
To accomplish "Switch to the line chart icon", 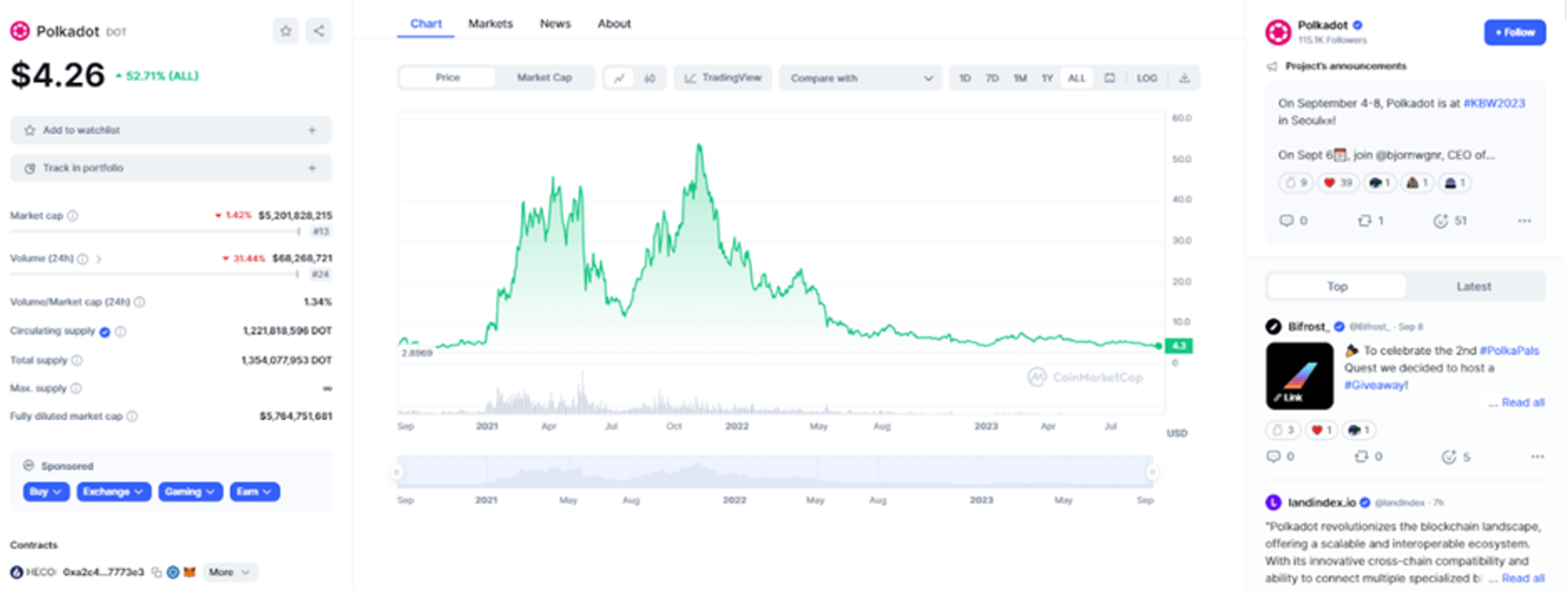I will tap(619, 78).
